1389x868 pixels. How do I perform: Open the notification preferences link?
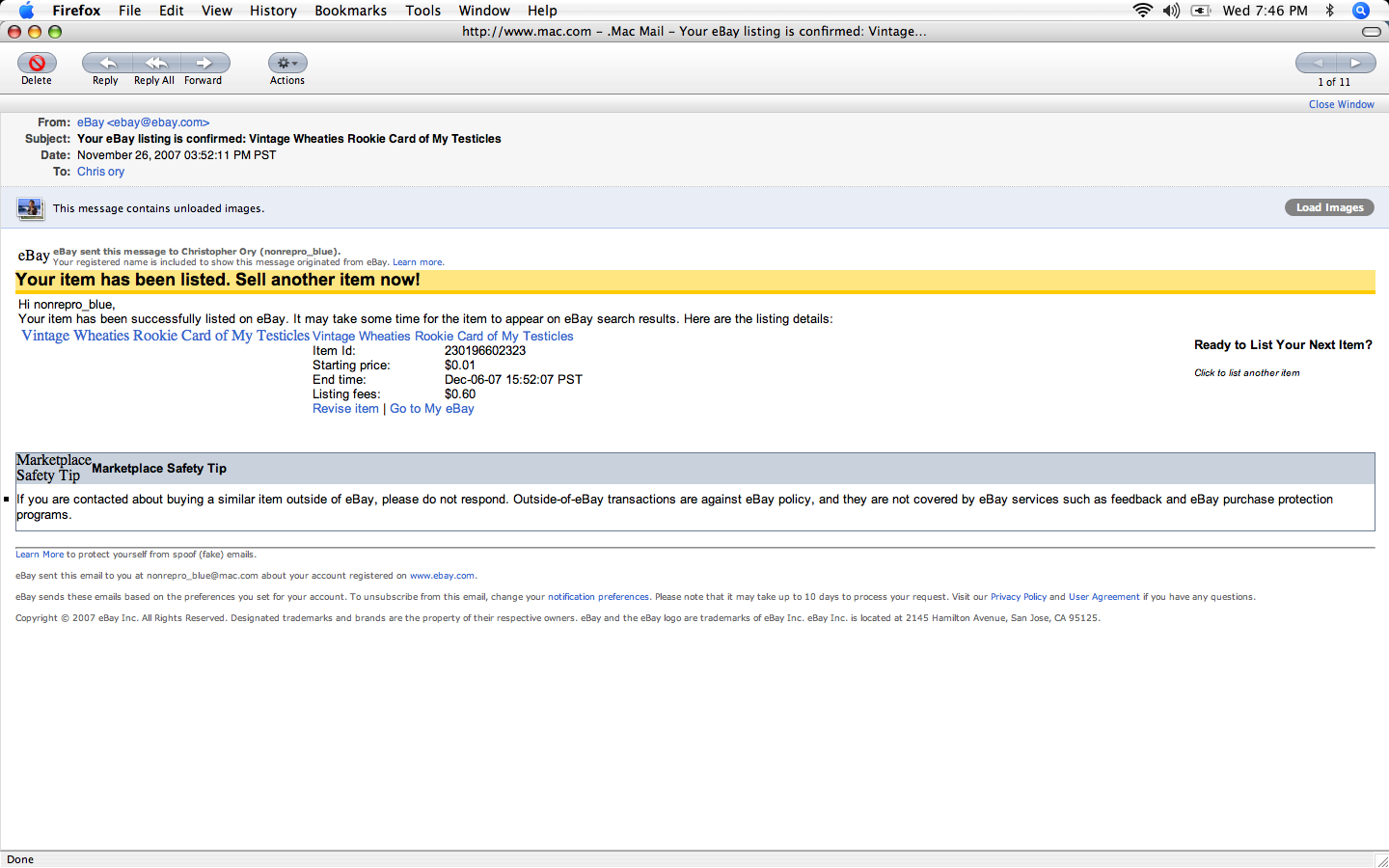click(598, 597)
